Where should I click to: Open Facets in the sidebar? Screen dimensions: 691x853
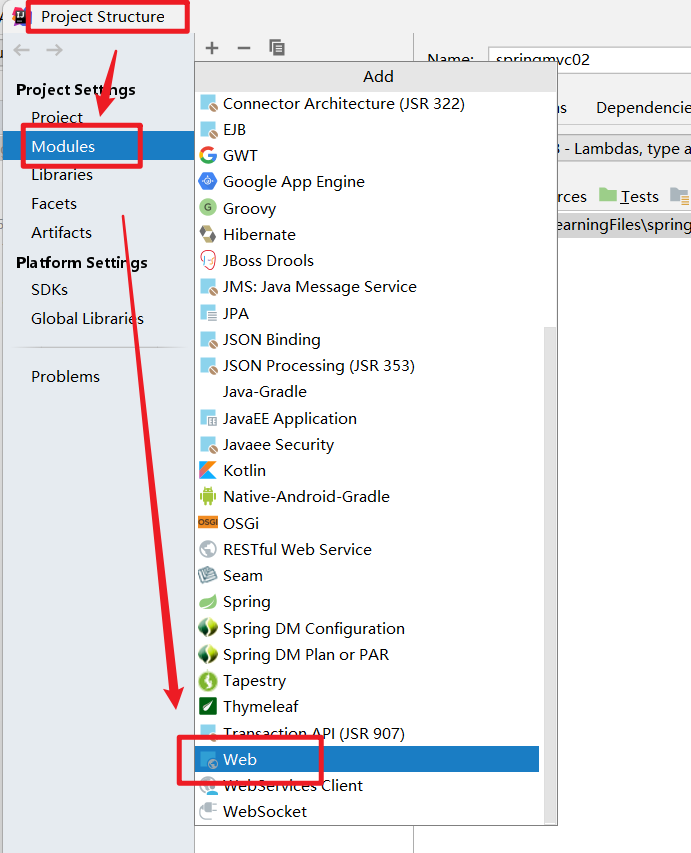(x=54, y=203)
